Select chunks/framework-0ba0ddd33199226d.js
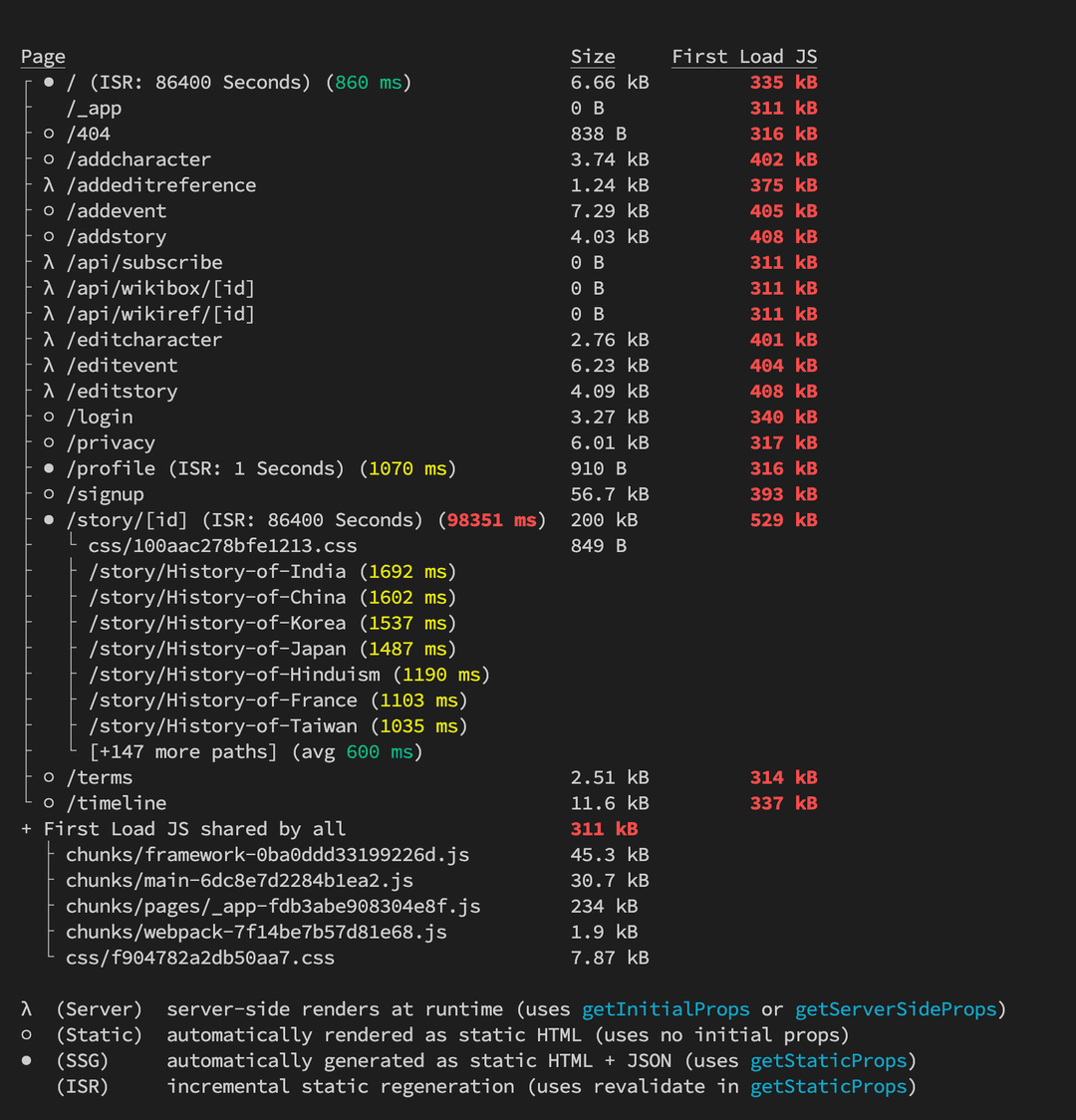Screen dimensions: 1076x1120 (268, 854)
